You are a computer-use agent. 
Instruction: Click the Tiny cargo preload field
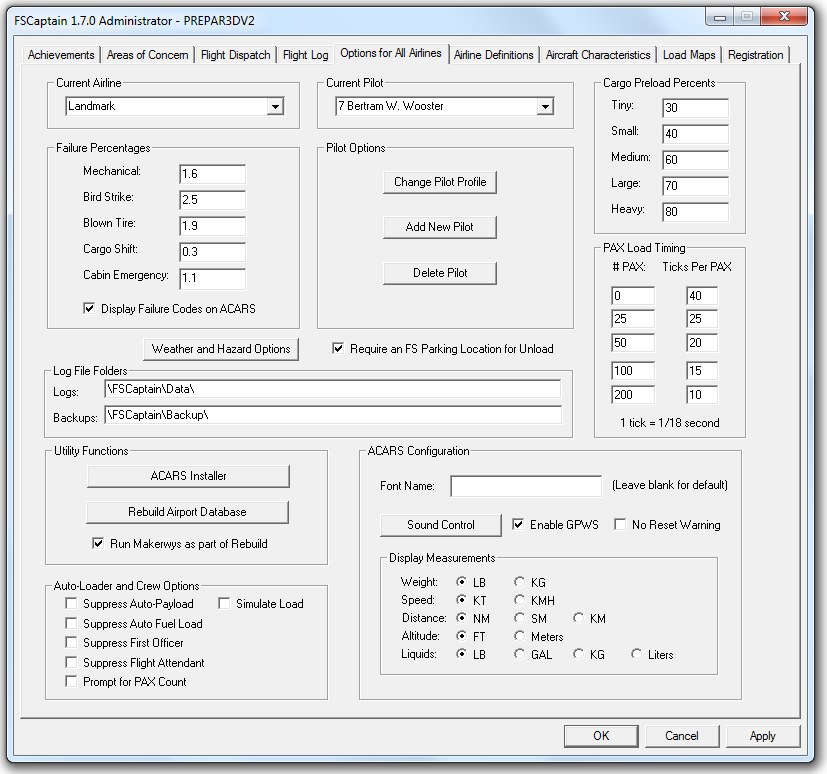[696, 108]
